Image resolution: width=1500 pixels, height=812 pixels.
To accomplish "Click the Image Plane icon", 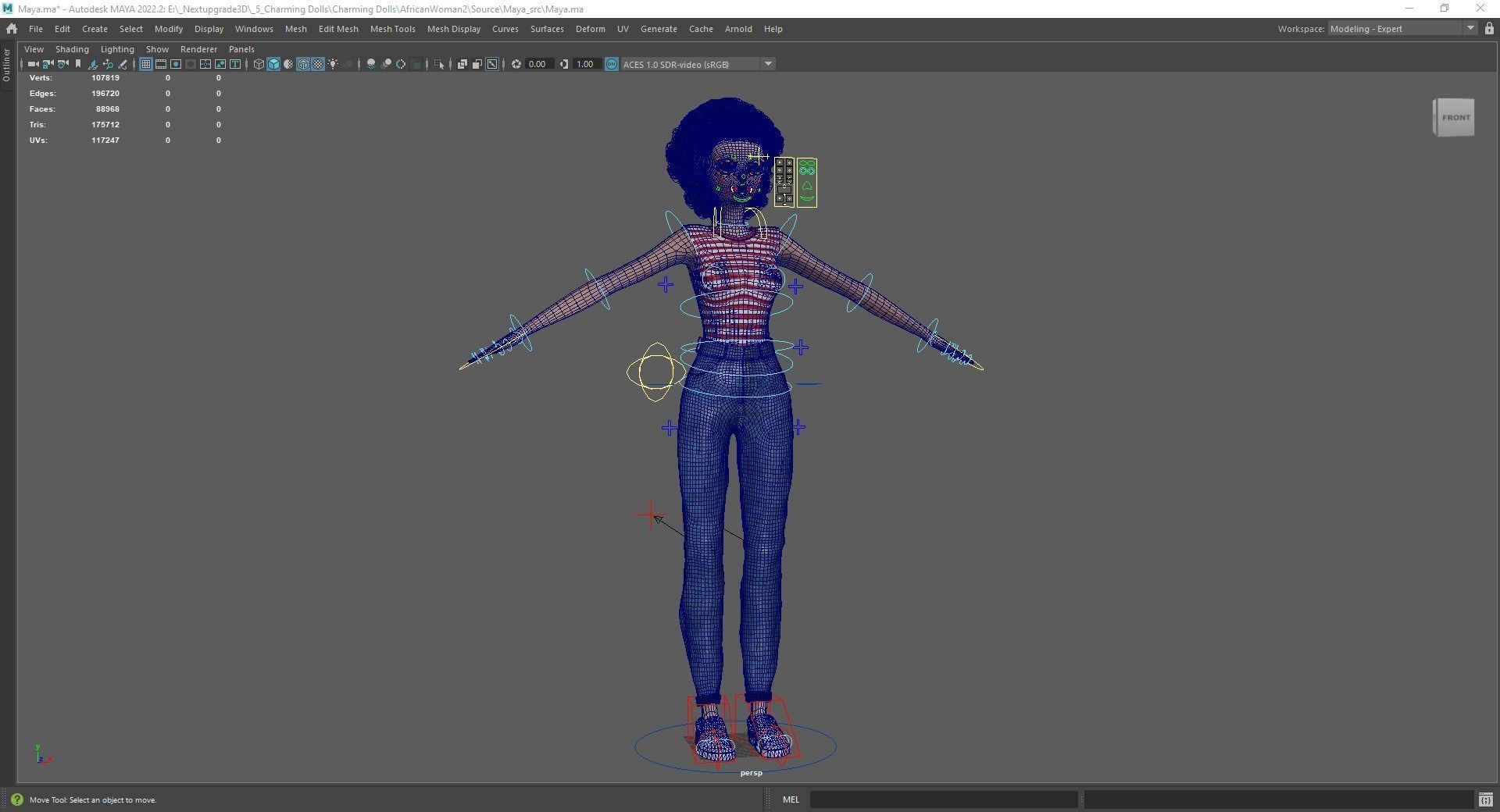I will [93, 64].
